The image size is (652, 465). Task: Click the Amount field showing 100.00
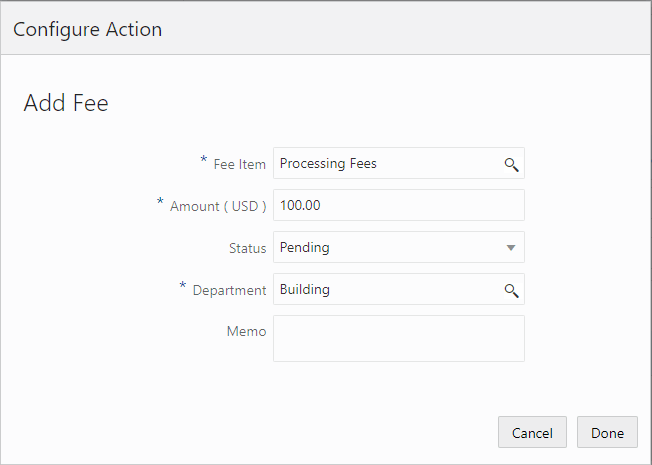(x=398, y=206)
